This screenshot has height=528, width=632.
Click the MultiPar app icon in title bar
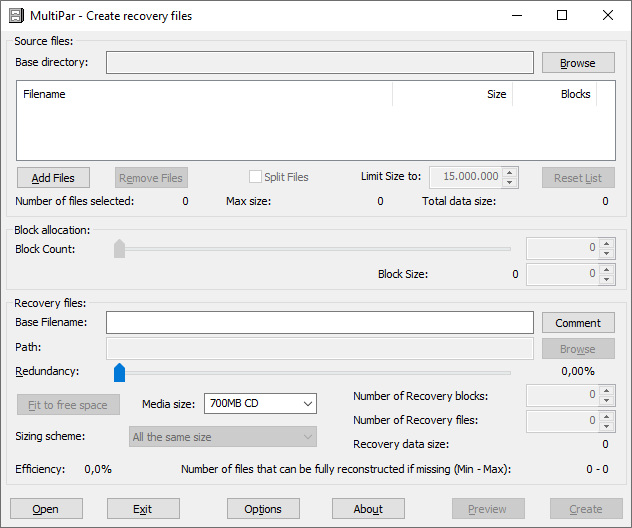point(16,16)
